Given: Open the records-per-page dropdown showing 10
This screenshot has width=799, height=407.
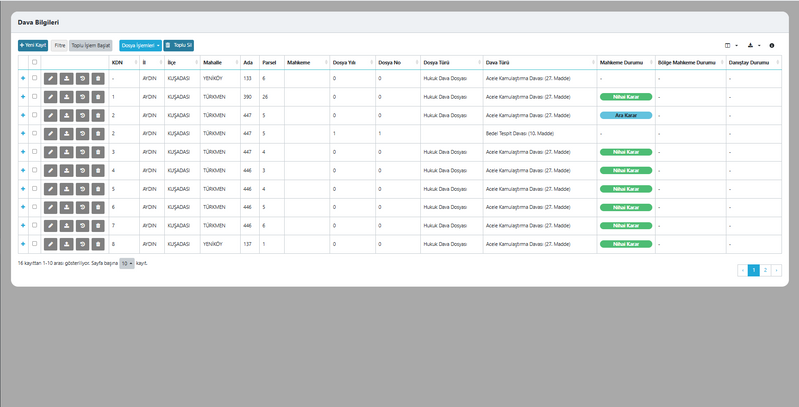Looking at the screenshot, I should (126, 263).
